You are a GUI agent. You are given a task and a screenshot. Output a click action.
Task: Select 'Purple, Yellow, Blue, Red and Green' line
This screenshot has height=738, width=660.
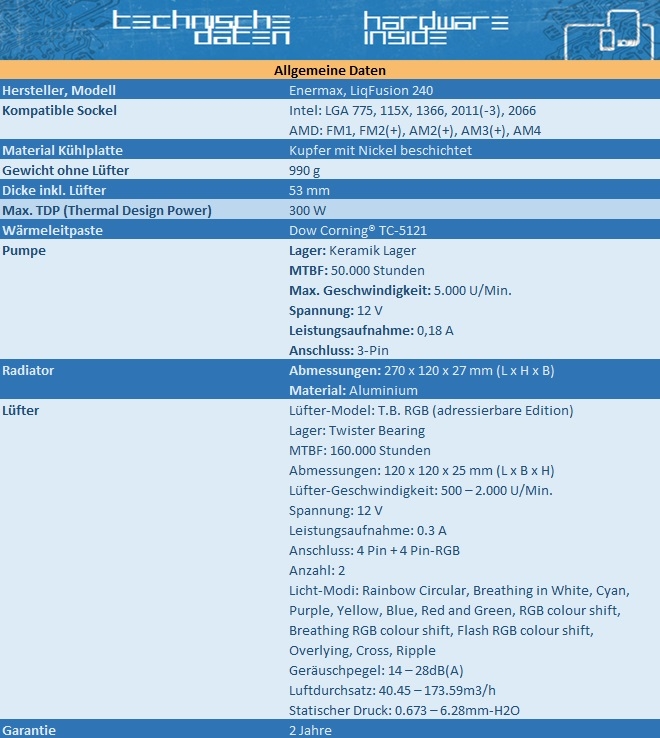pos(455,610)
